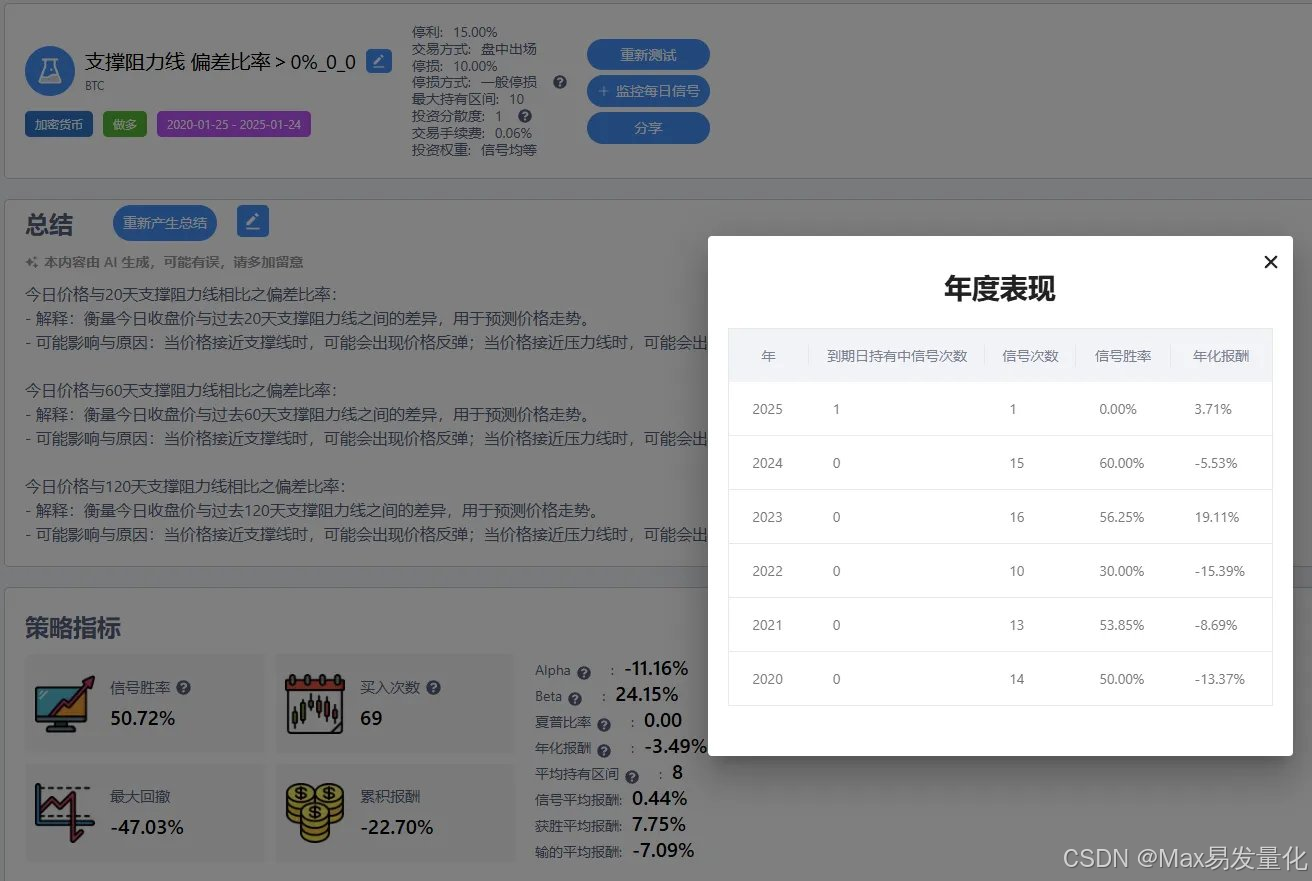Click the BTC ticker label

[x=94, y=86]
